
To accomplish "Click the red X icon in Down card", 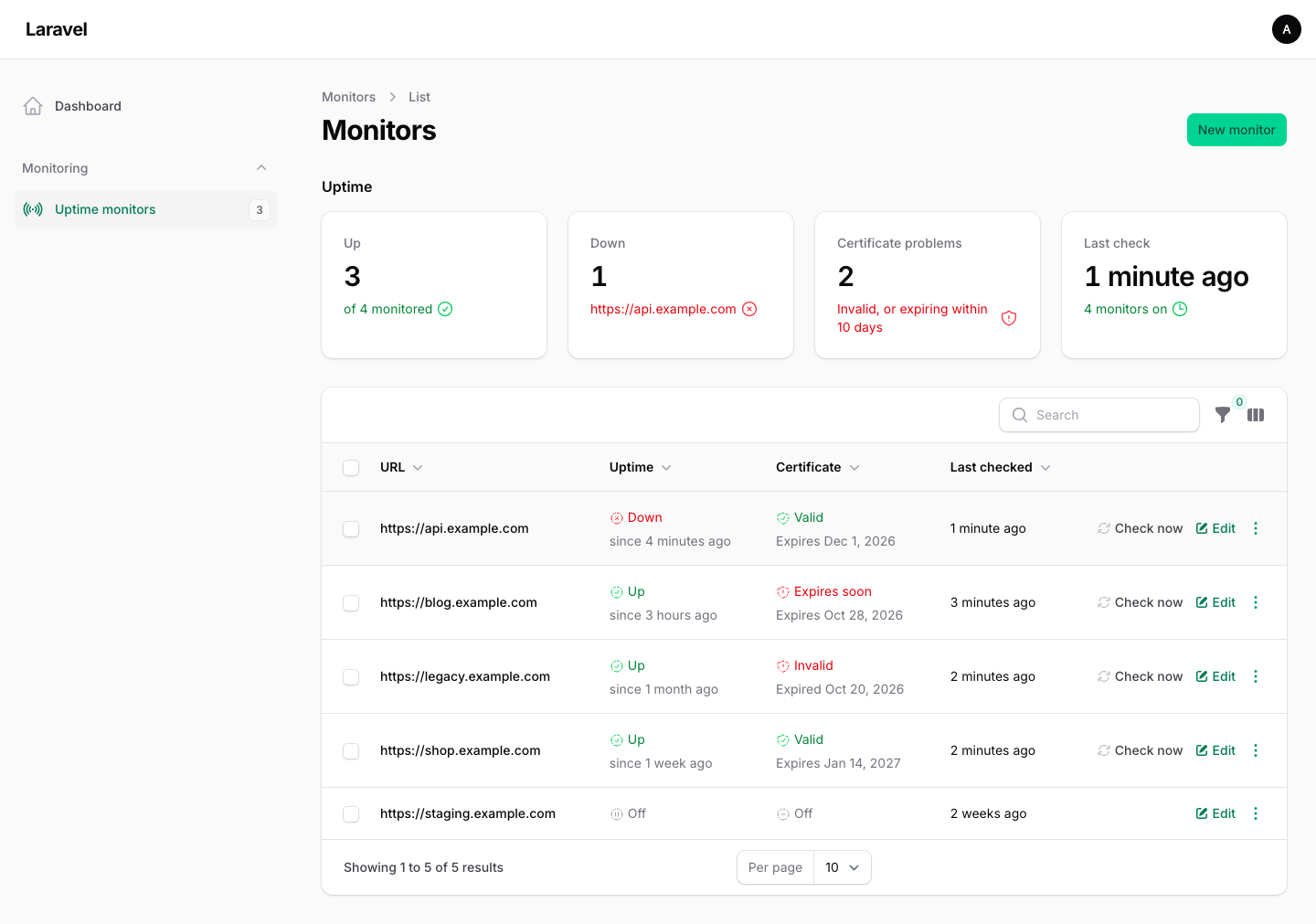I will click(x=749, y=309).
